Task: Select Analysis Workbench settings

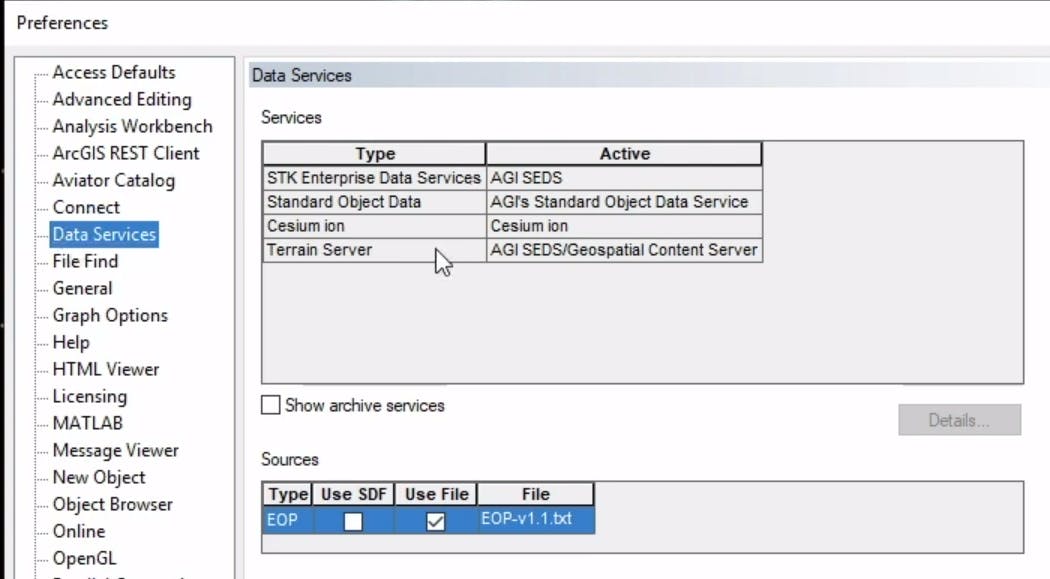Action: [x=131, y=126]
